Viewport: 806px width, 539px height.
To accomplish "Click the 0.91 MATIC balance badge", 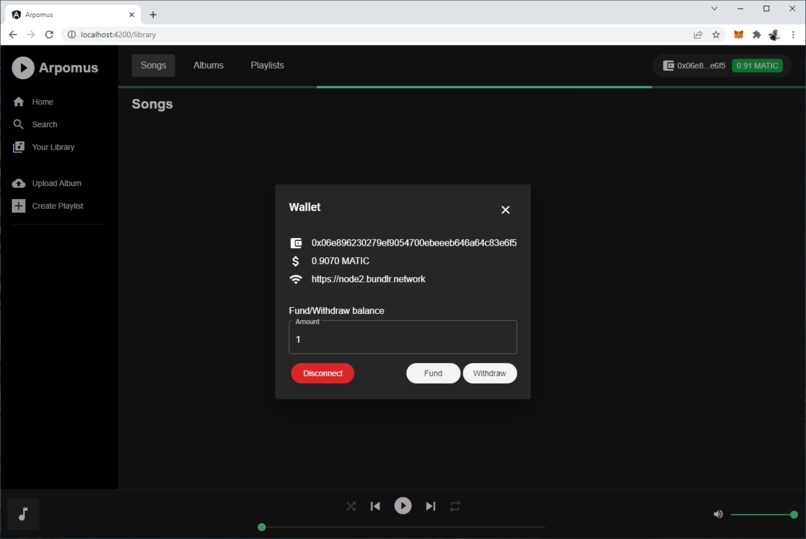I will coord(757,66).
